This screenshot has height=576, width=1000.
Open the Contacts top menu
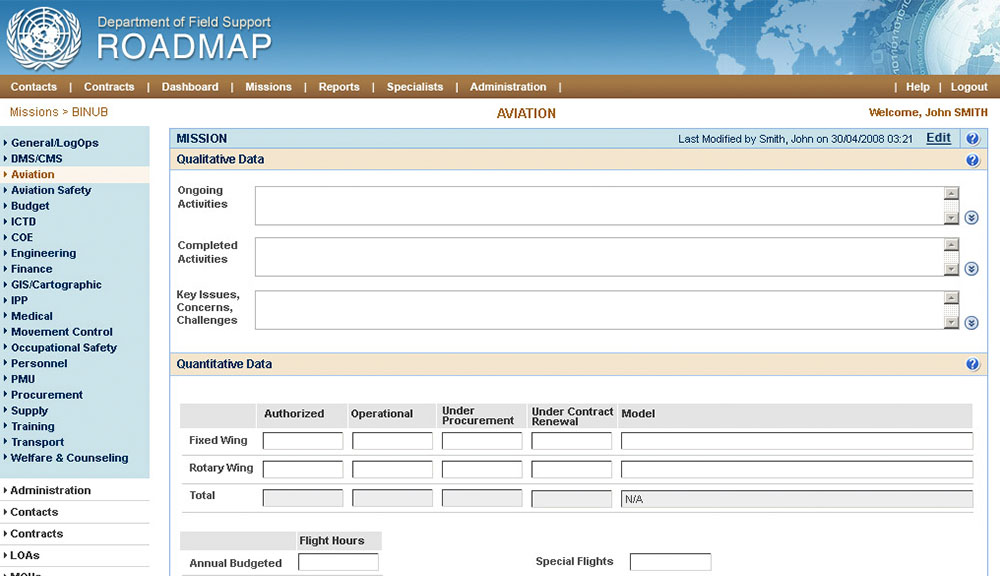[x=34, y=87]
